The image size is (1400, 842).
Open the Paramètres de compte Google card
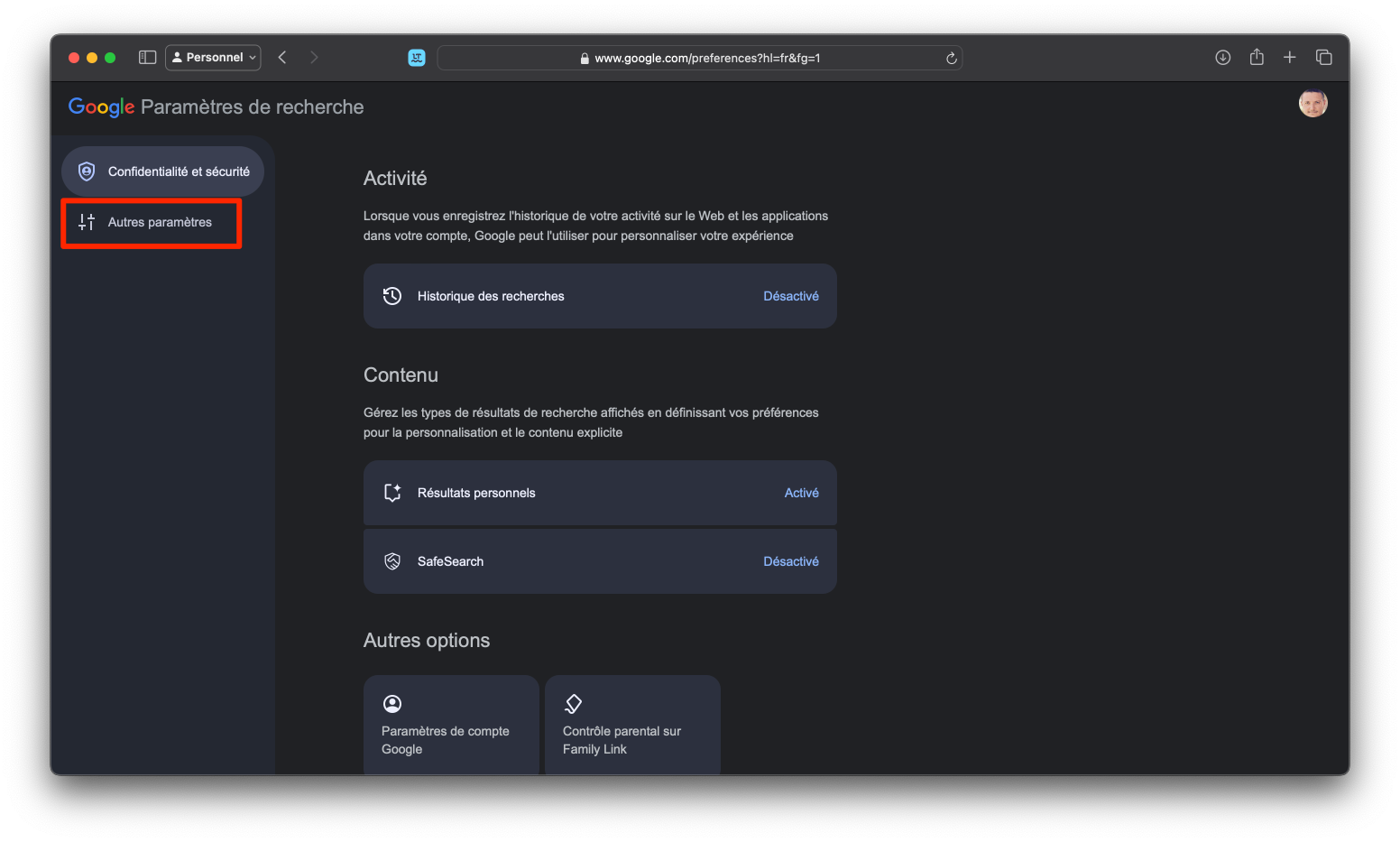pyautogui.click(x=451, y=725)
